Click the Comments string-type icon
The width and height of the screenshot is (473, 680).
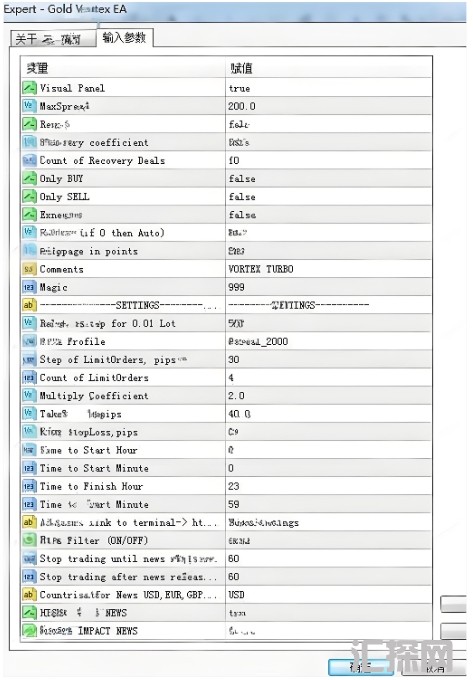click(x=29, y=269)
